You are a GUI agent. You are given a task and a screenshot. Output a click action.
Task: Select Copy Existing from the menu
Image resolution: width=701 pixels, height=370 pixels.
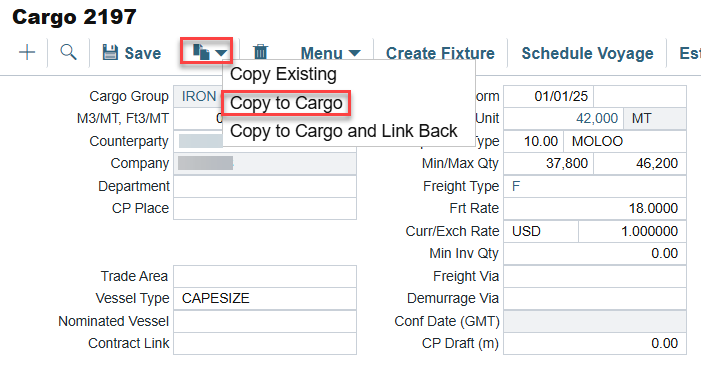[283, 74]
